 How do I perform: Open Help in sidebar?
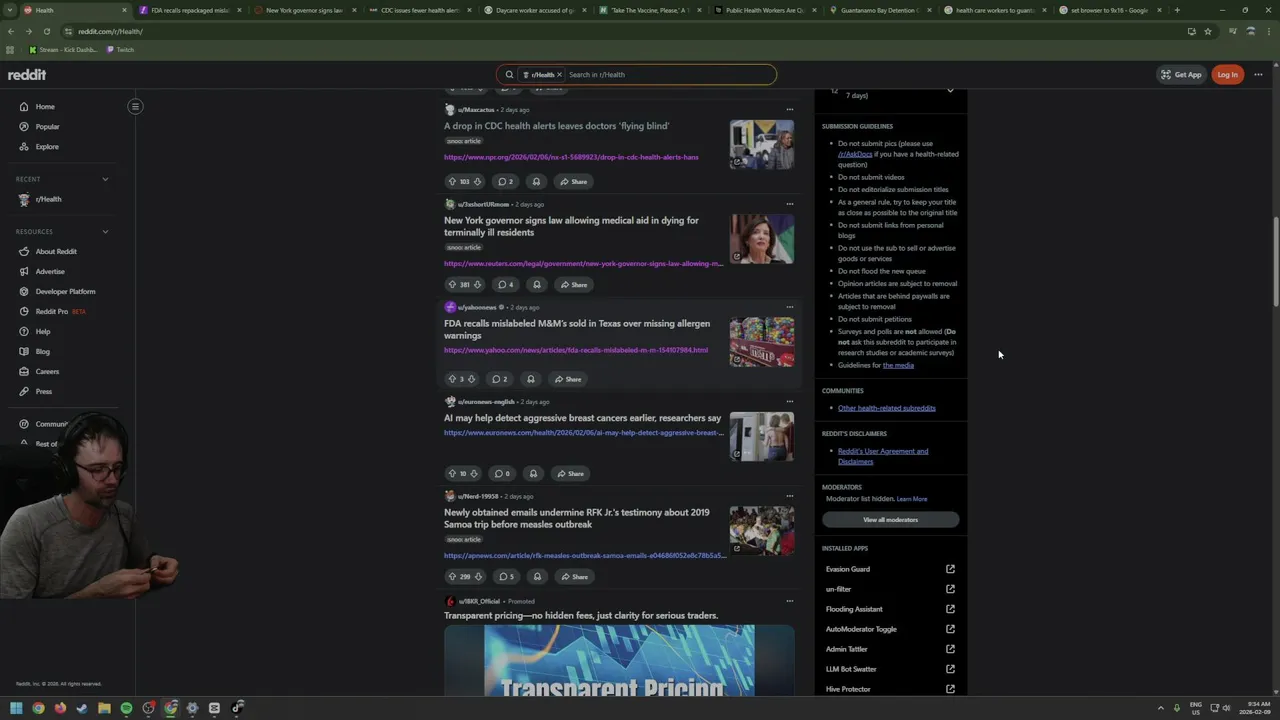click(x=43, y=331)
